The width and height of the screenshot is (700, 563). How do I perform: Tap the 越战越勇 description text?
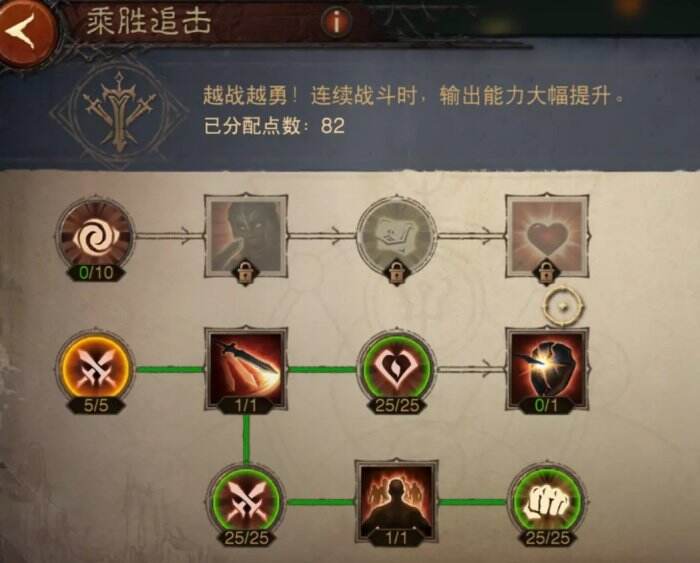[413, 96]
